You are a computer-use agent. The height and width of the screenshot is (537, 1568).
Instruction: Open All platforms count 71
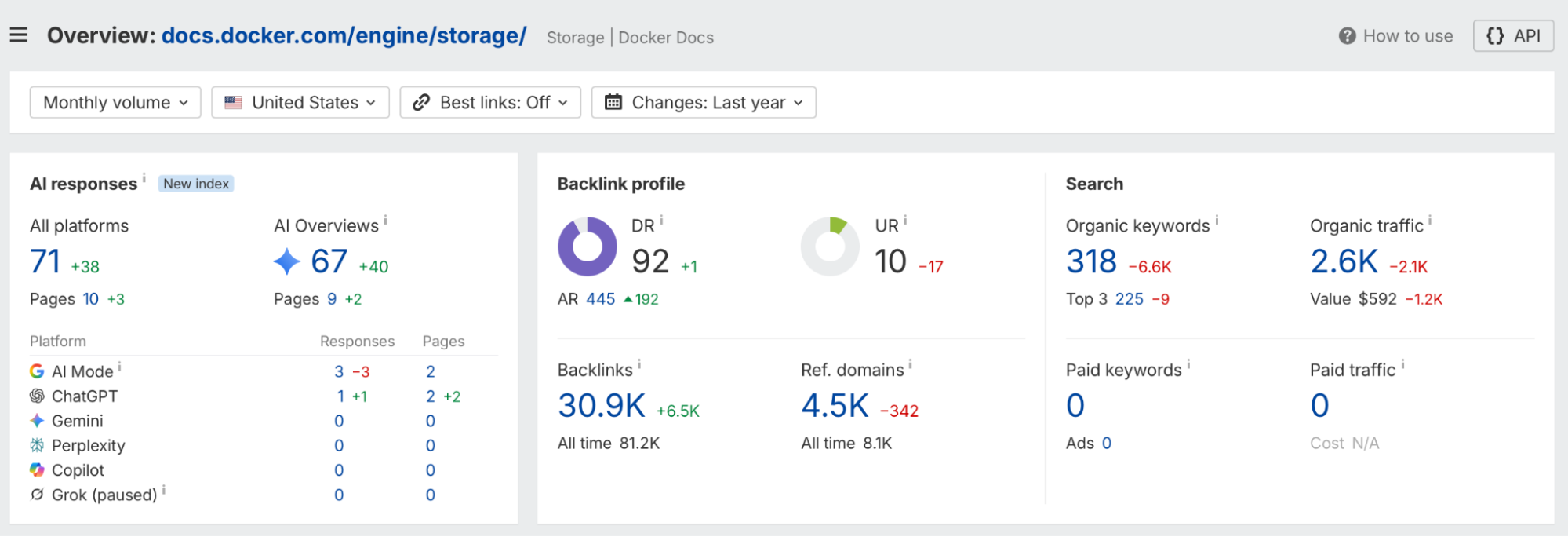click(x=45, y=261)
